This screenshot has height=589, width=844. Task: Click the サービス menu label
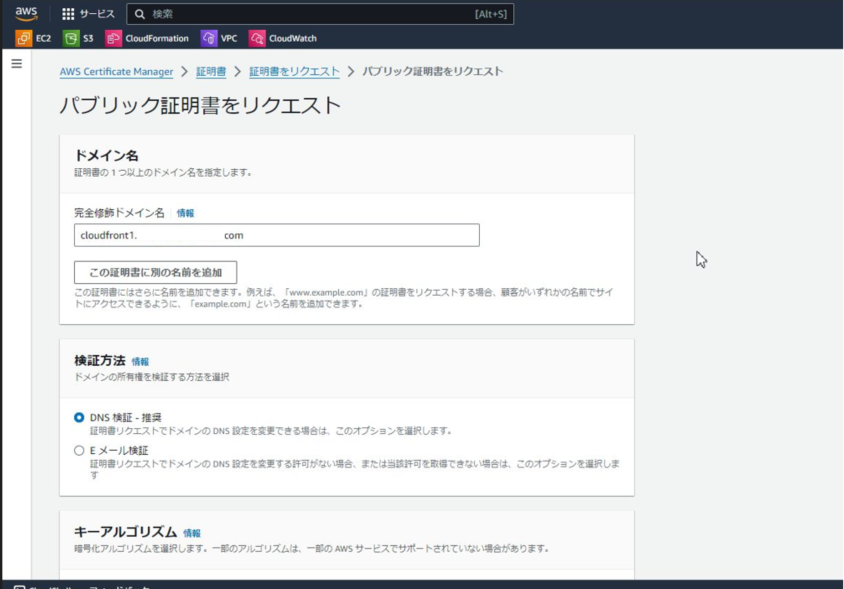point(97,14)
